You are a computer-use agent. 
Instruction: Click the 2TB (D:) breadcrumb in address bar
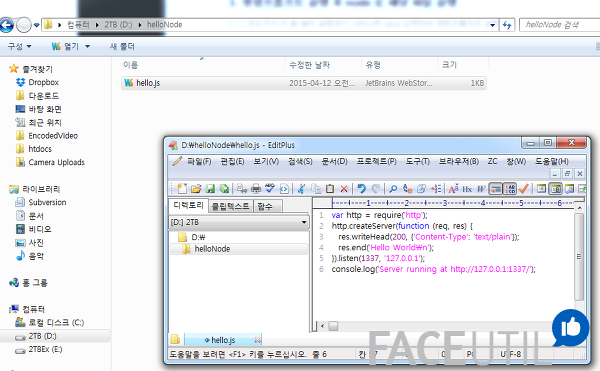click(x=118, y=25)
